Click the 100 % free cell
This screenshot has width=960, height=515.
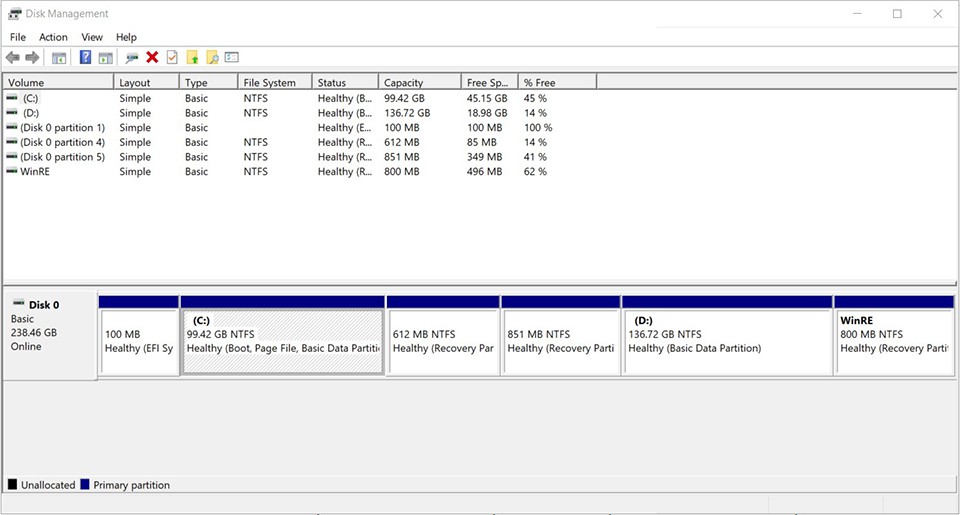(x=538, y=127)
